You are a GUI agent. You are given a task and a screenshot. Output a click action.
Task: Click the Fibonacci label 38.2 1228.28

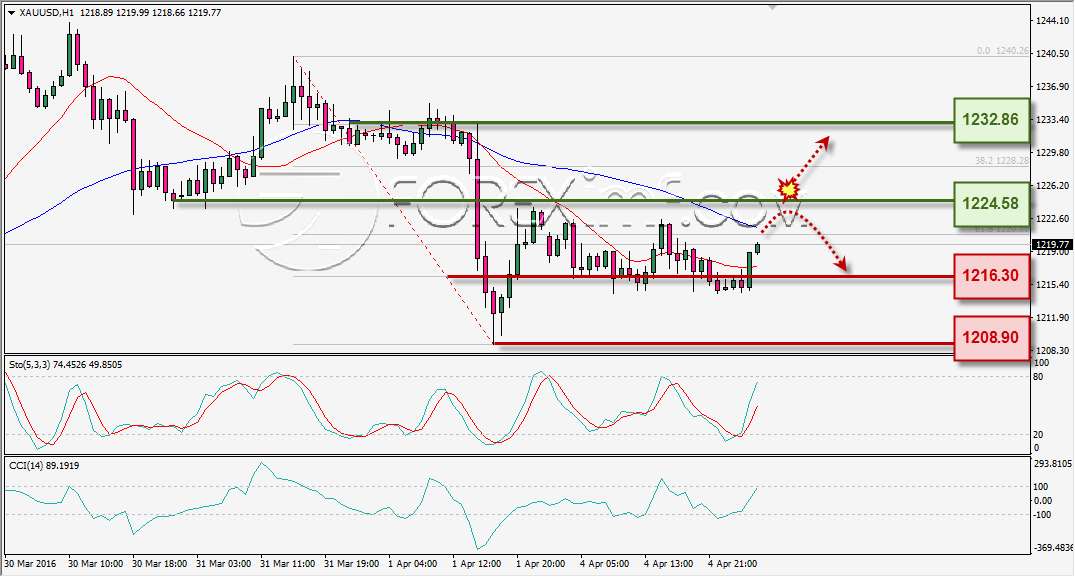click(x=1002, y=160)
